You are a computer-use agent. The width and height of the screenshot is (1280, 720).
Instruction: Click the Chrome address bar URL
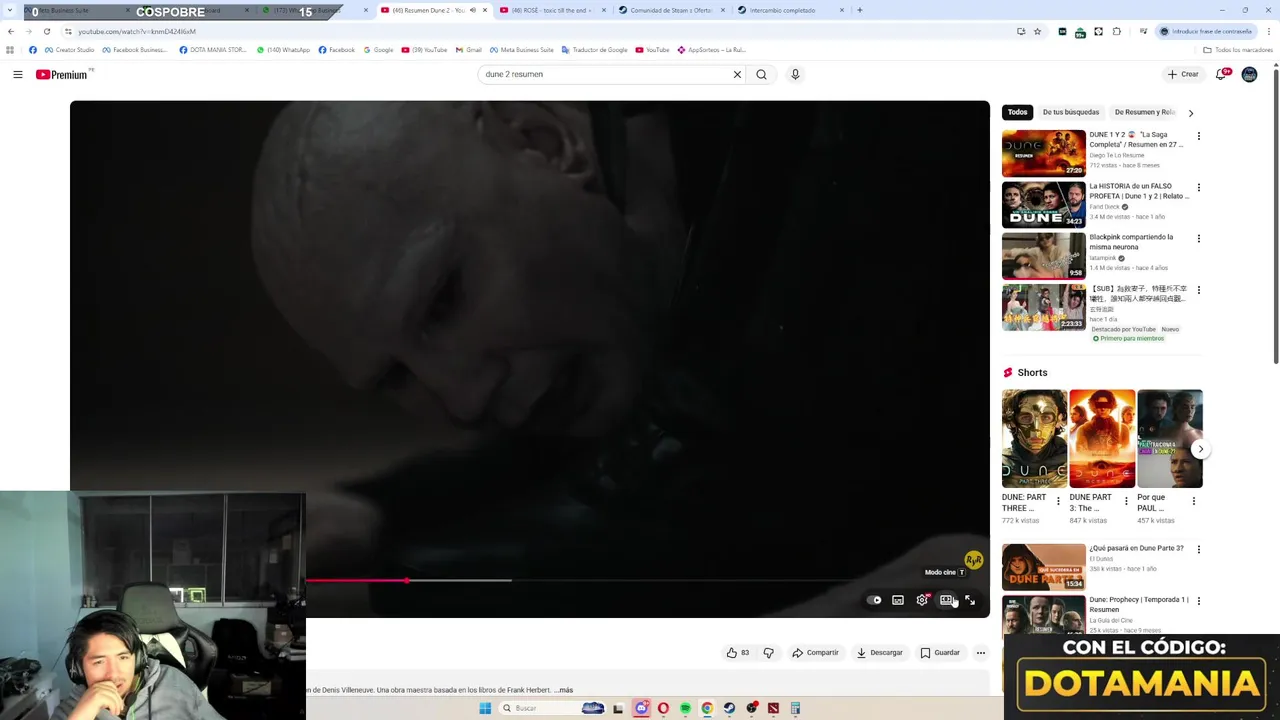pyautogui.click(x=136, y=31)
